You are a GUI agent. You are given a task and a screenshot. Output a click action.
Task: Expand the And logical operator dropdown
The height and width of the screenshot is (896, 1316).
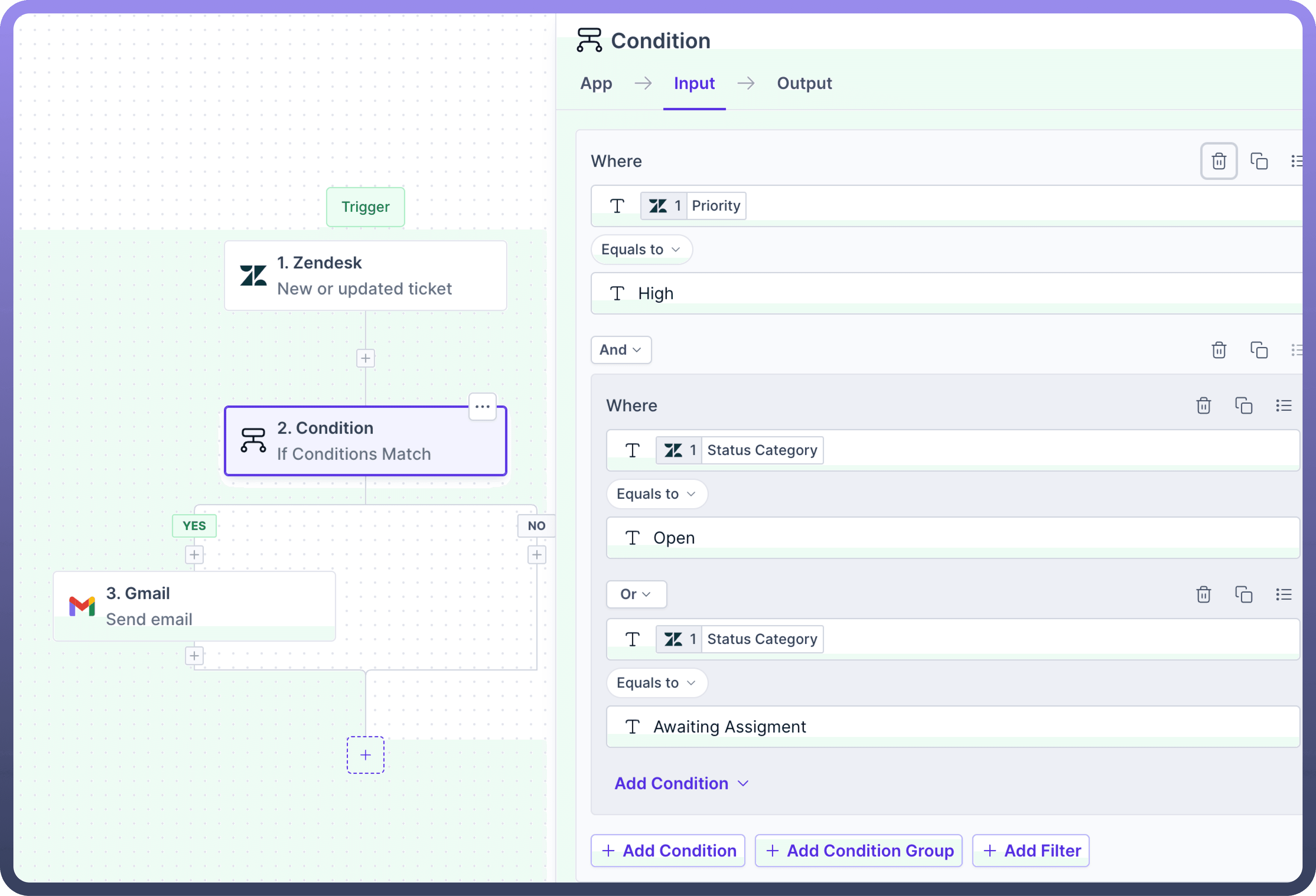(621, 350)
